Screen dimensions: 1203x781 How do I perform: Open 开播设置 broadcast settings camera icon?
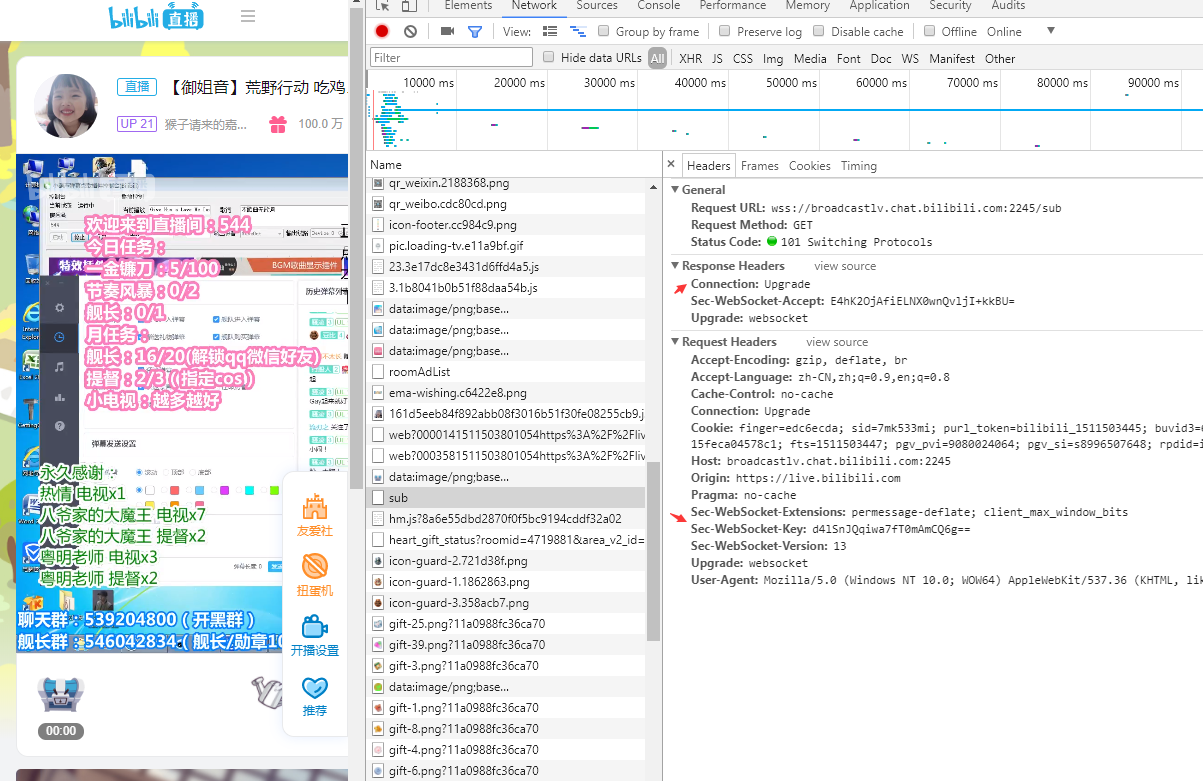[315, 627]
